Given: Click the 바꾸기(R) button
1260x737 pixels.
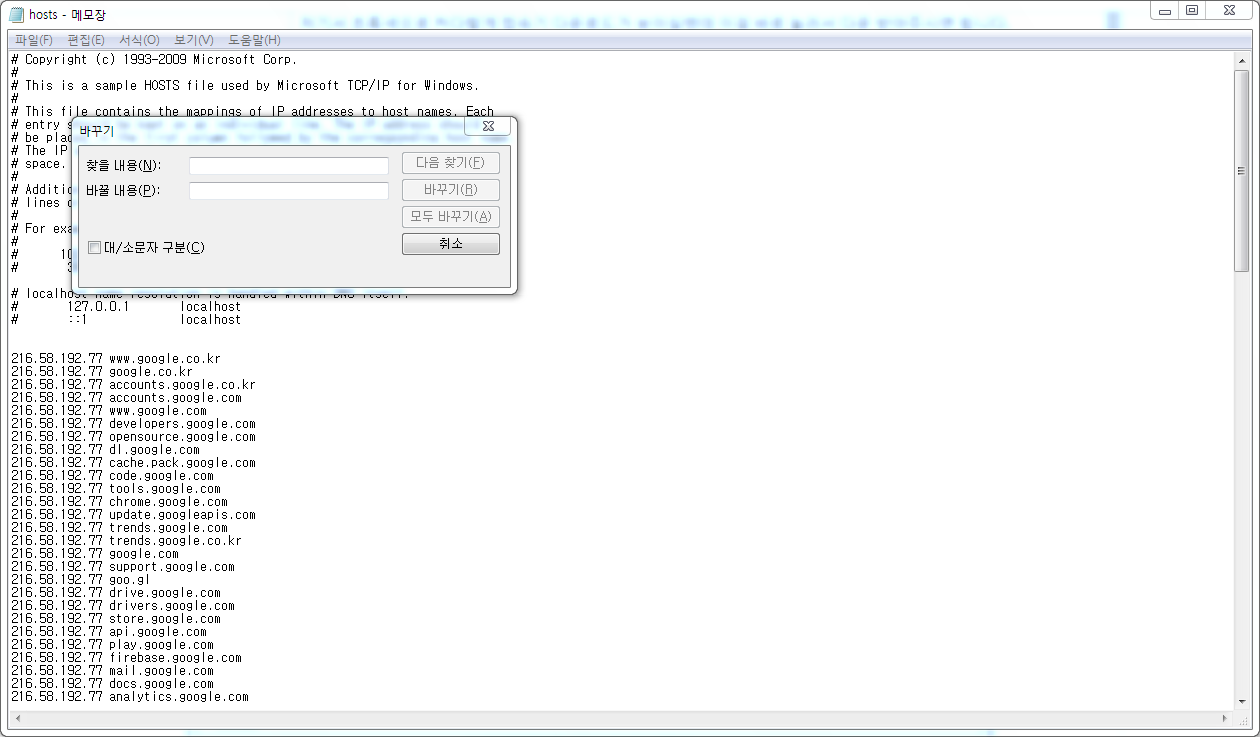Looking at the screenshot, I should [451, 190].
